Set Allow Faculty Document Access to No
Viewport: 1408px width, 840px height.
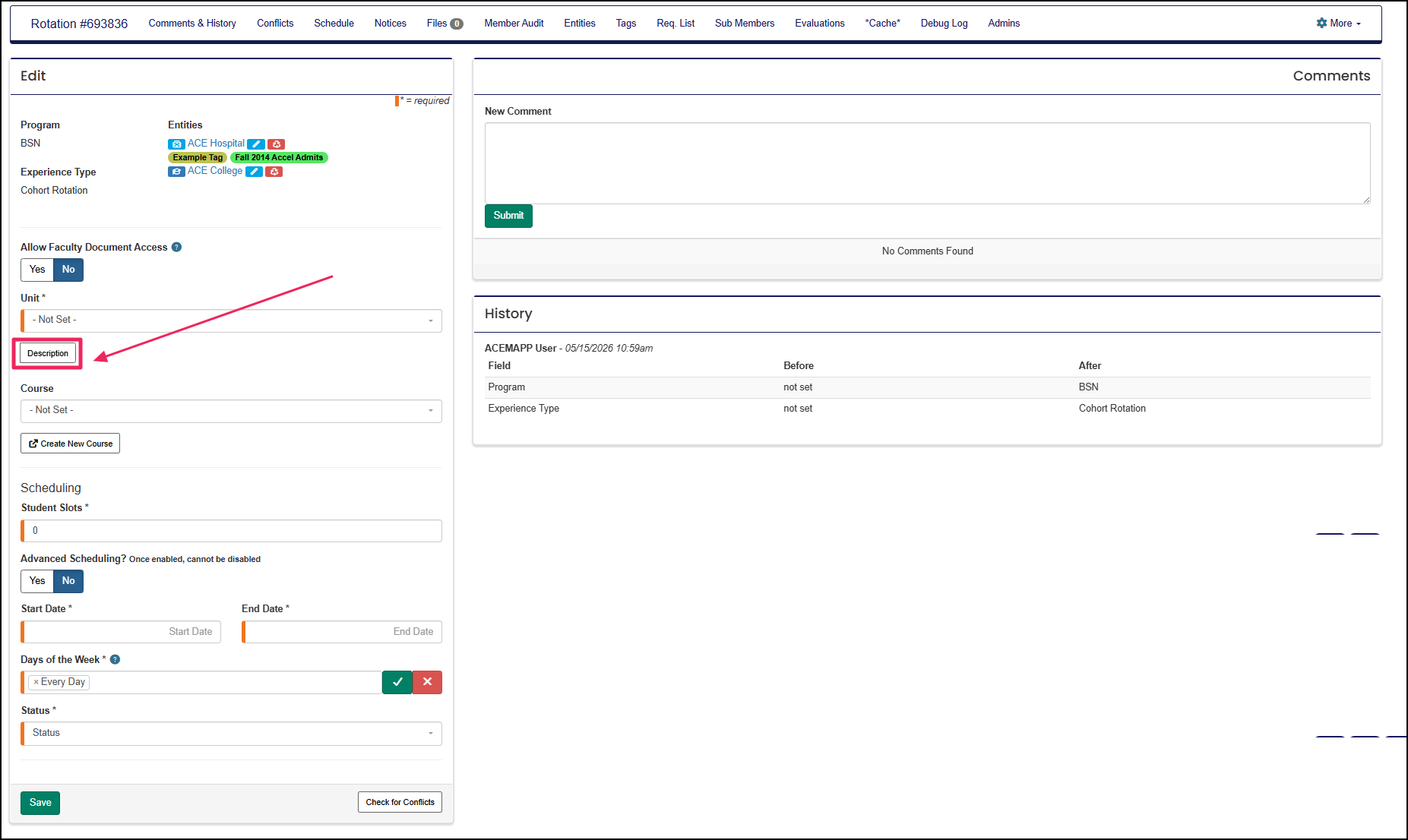68,270
